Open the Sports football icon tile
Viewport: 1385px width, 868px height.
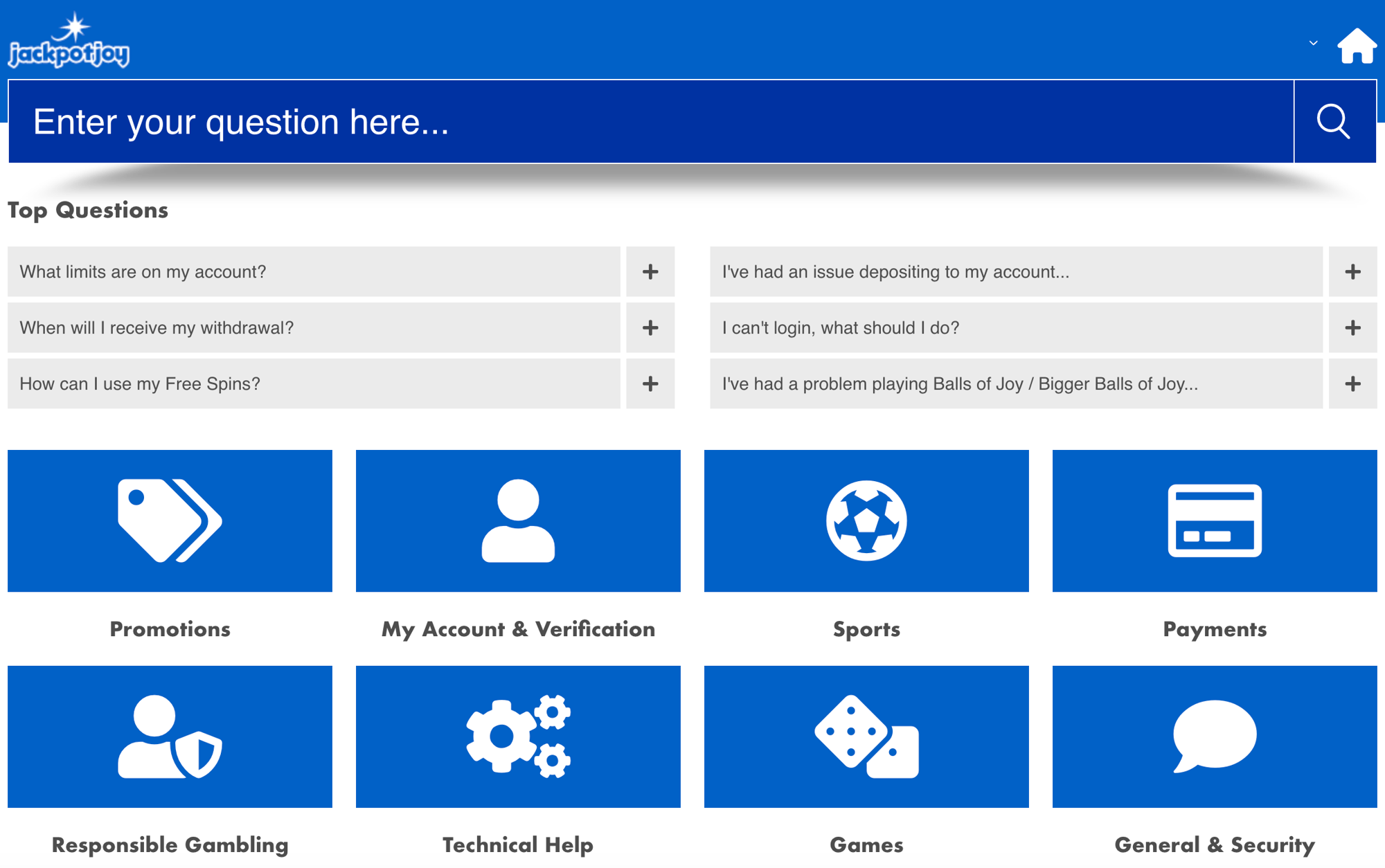point(866,521)
